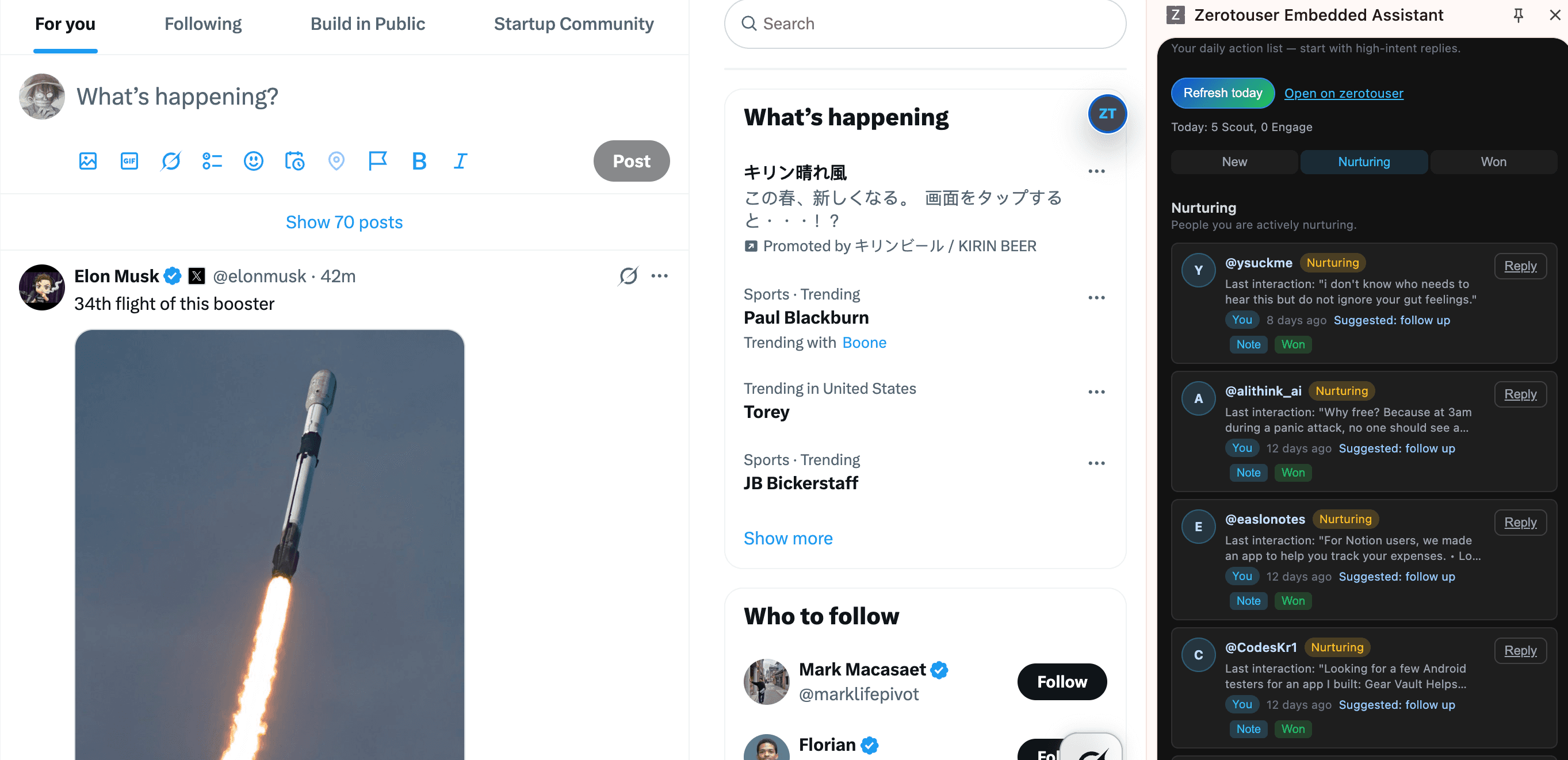Open the 'Open on zerotouser' link
Viewport: 1568px width, 760px height.
click(x=1344, y=93)
